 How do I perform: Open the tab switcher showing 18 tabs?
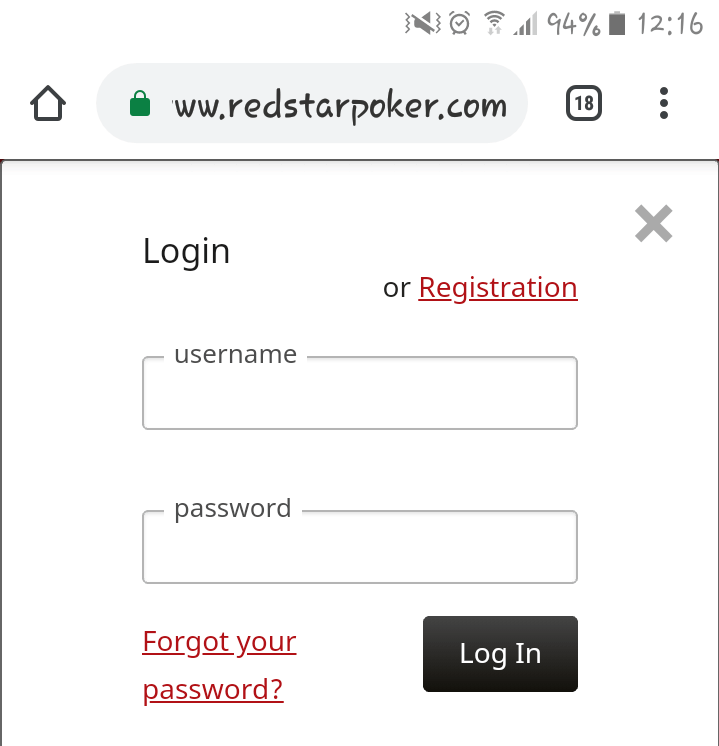click(x=584, y=103)
